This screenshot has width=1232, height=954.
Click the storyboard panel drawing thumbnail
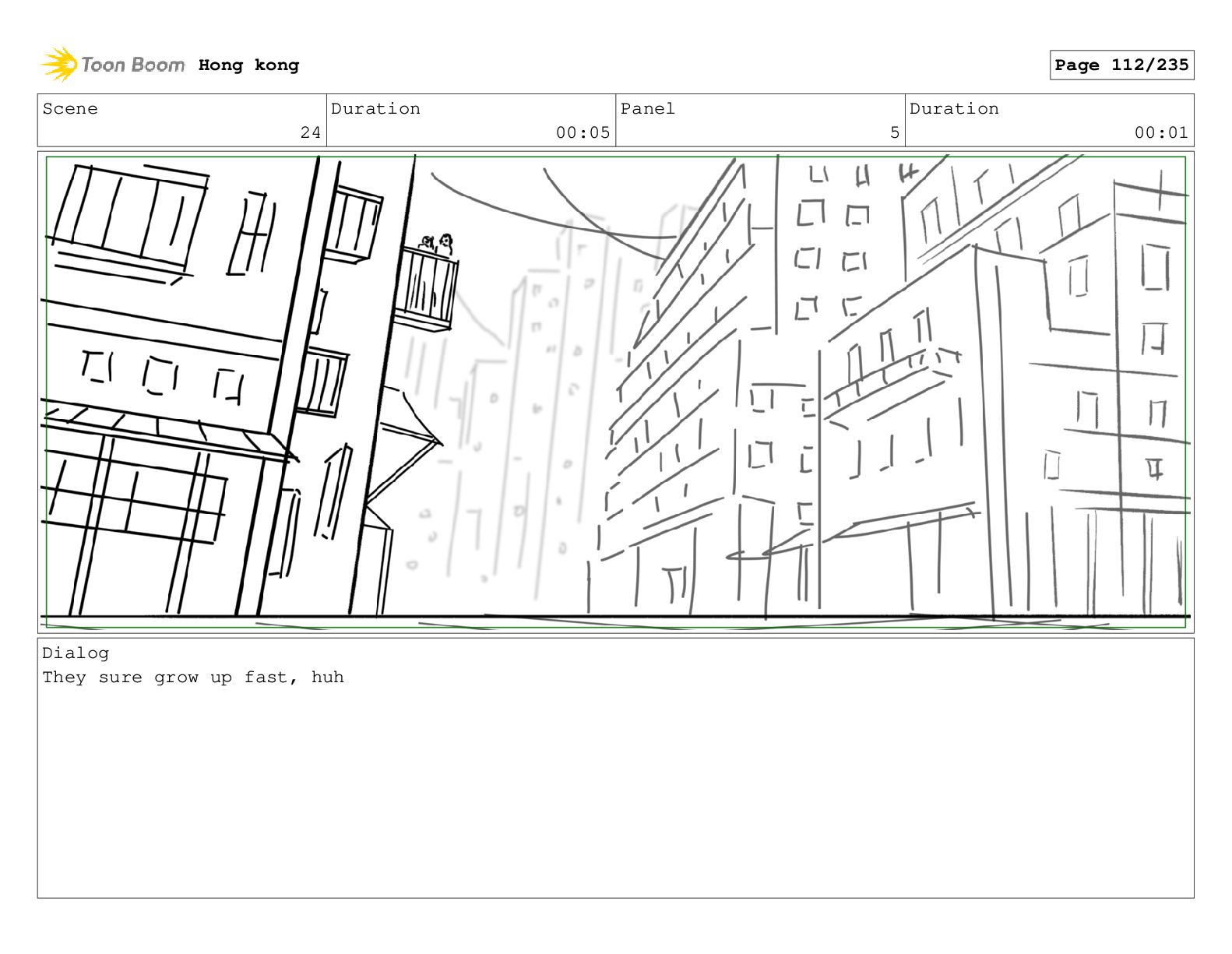[x=616, y=392]
